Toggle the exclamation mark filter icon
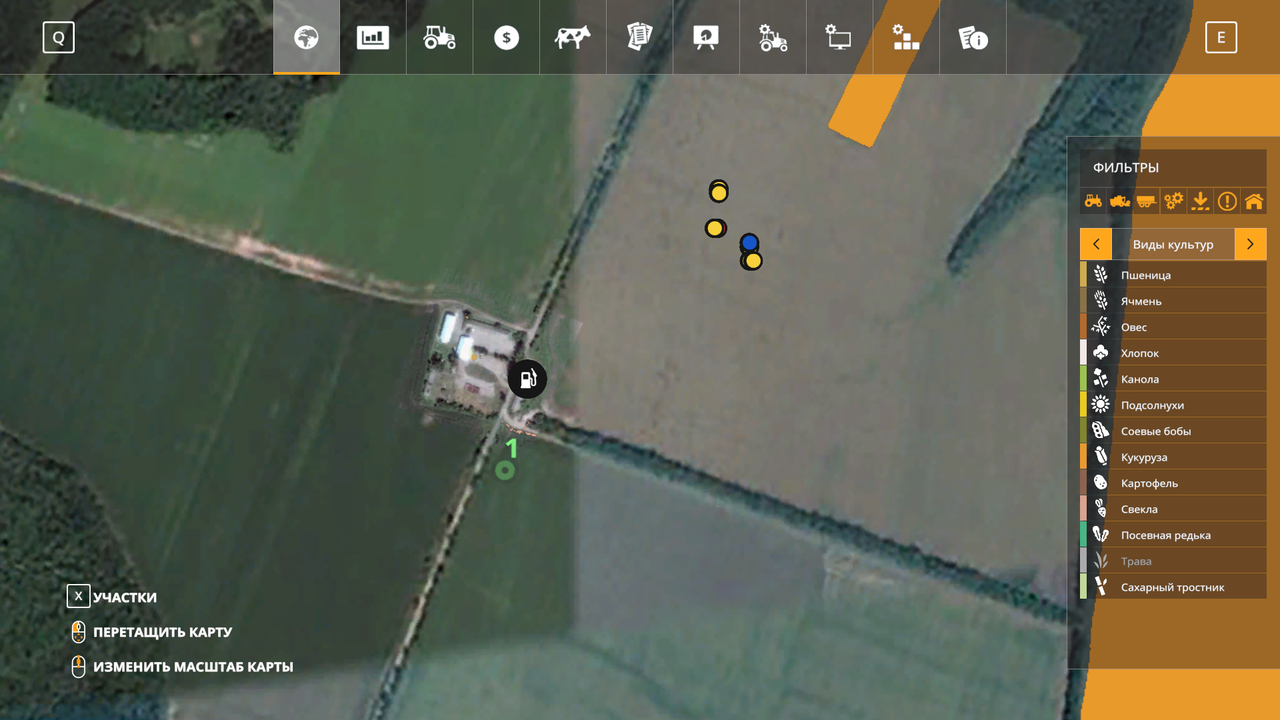Viewport: 1280px width, 720px height. 1227,201
